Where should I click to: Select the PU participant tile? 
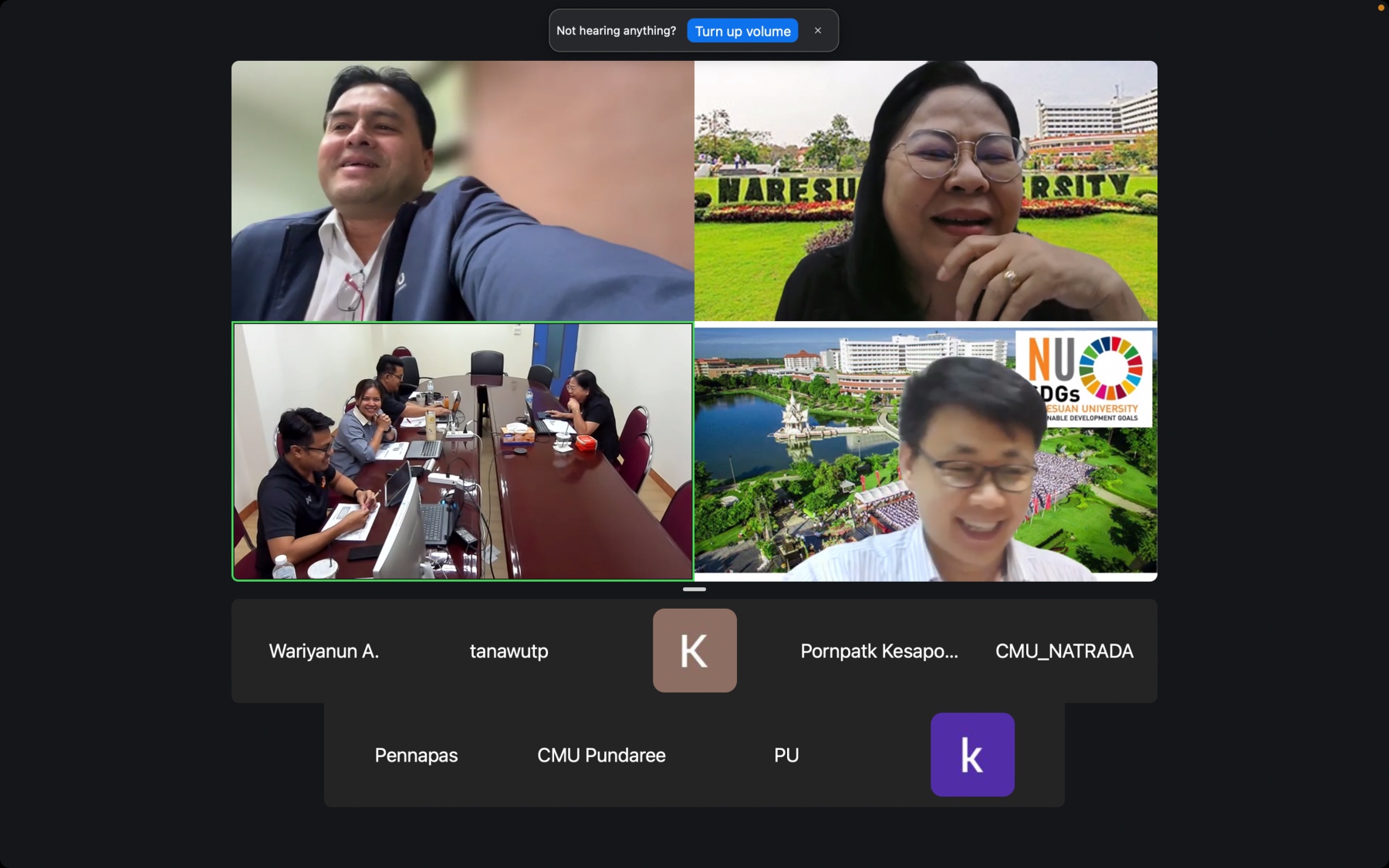click(787, 755)
